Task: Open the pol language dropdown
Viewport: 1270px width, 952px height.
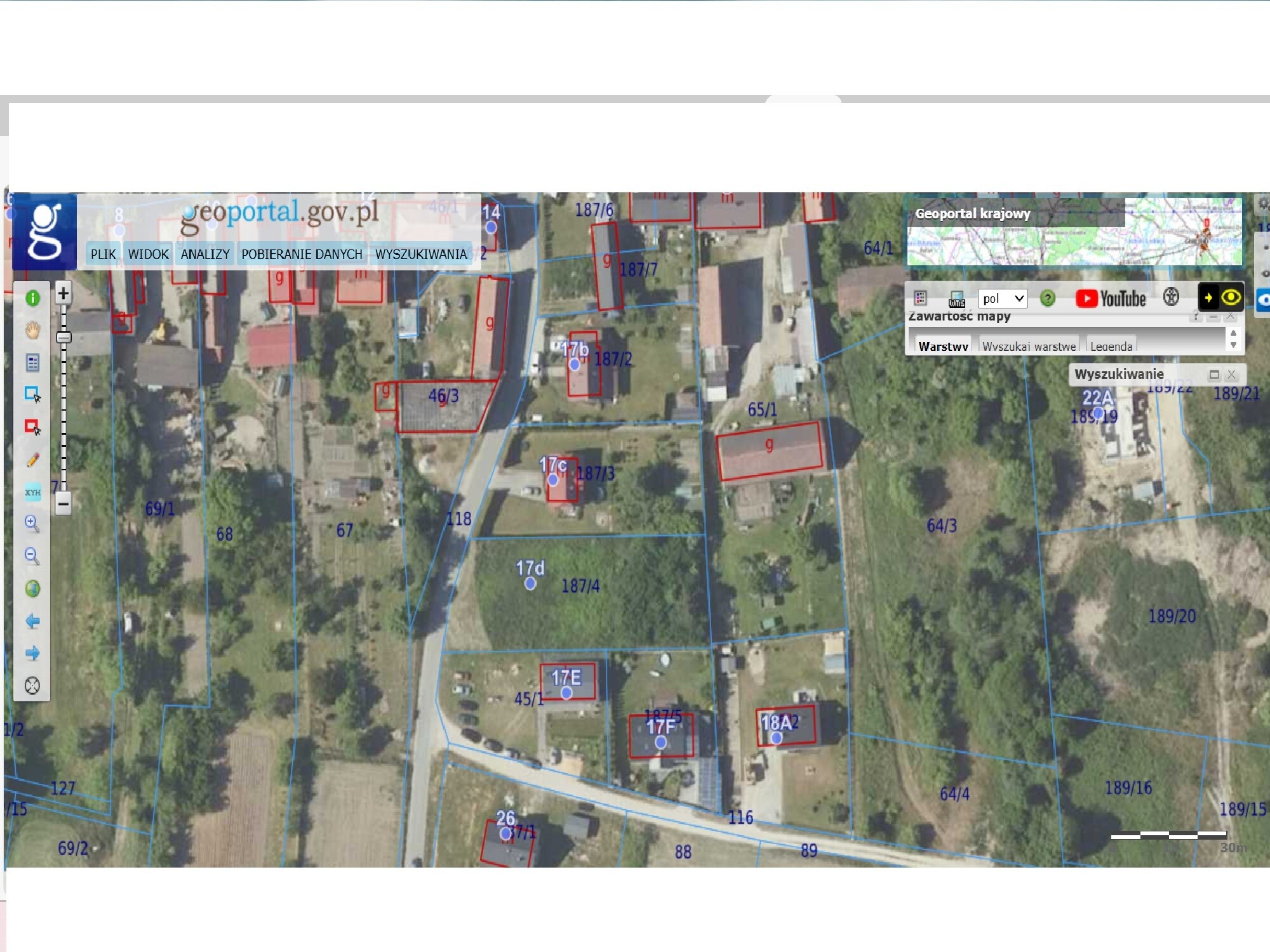Action: pyautogui.click(x=1003, y=298)
